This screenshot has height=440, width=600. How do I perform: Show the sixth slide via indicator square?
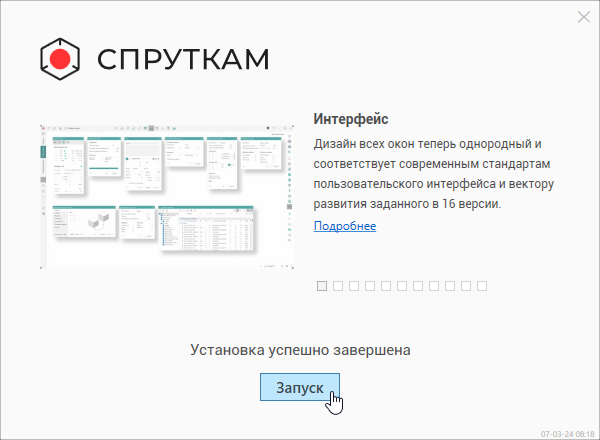(402, 286)
